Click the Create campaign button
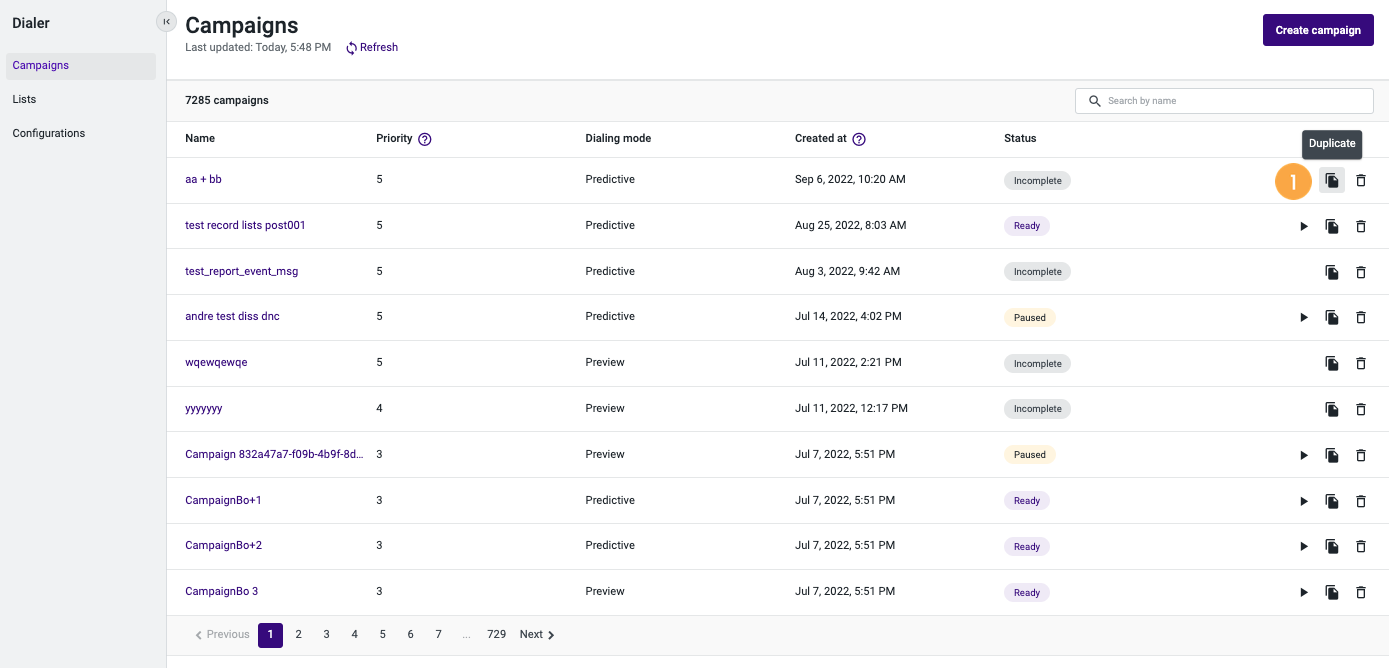 point(1317,29)
